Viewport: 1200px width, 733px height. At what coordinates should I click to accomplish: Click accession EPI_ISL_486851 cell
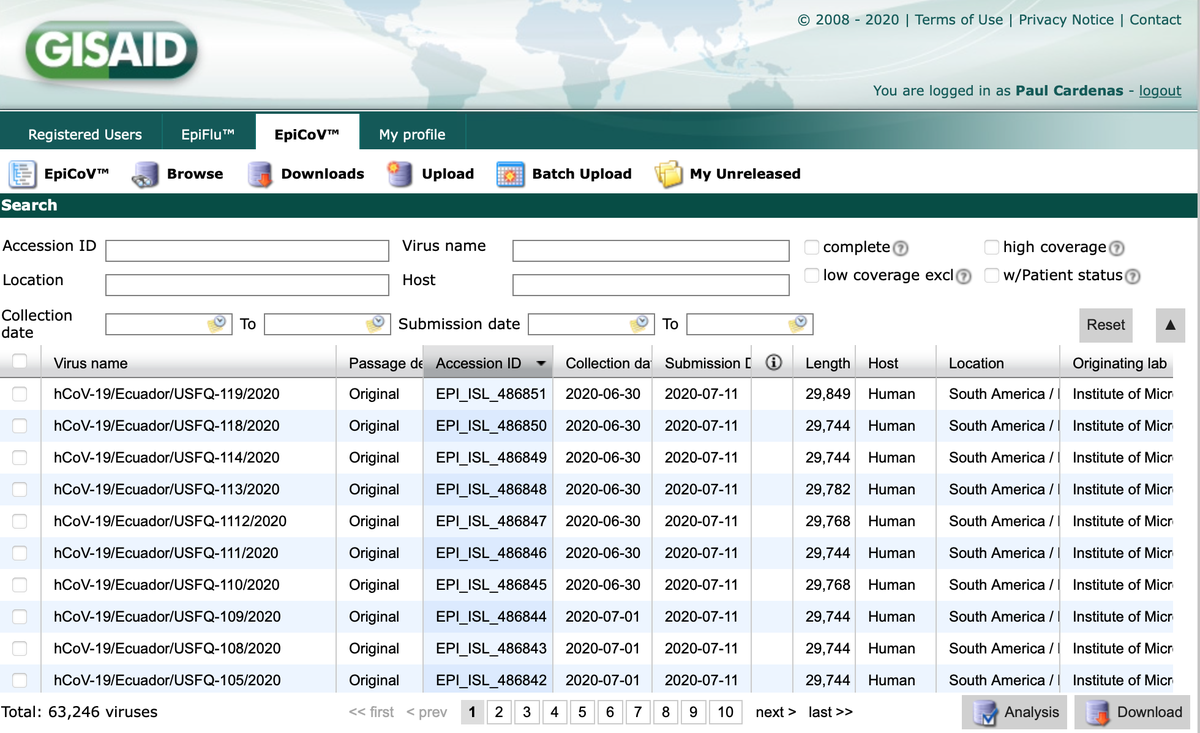(x=491, y=394)
